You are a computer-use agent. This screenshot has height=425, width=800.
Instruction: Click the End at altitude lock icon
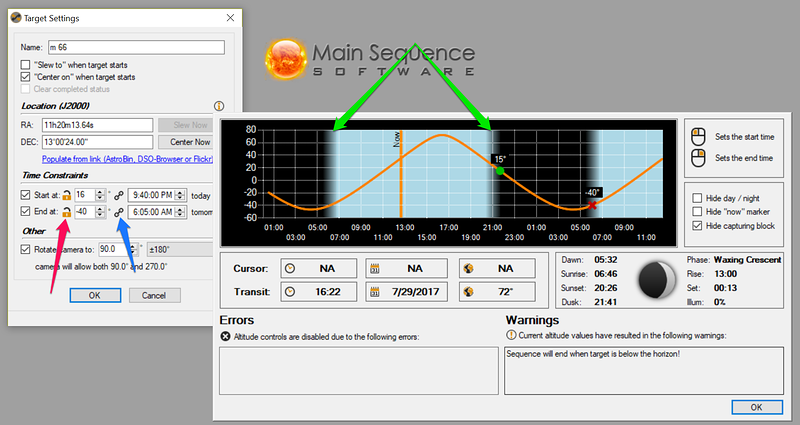[x=66, y=212]
